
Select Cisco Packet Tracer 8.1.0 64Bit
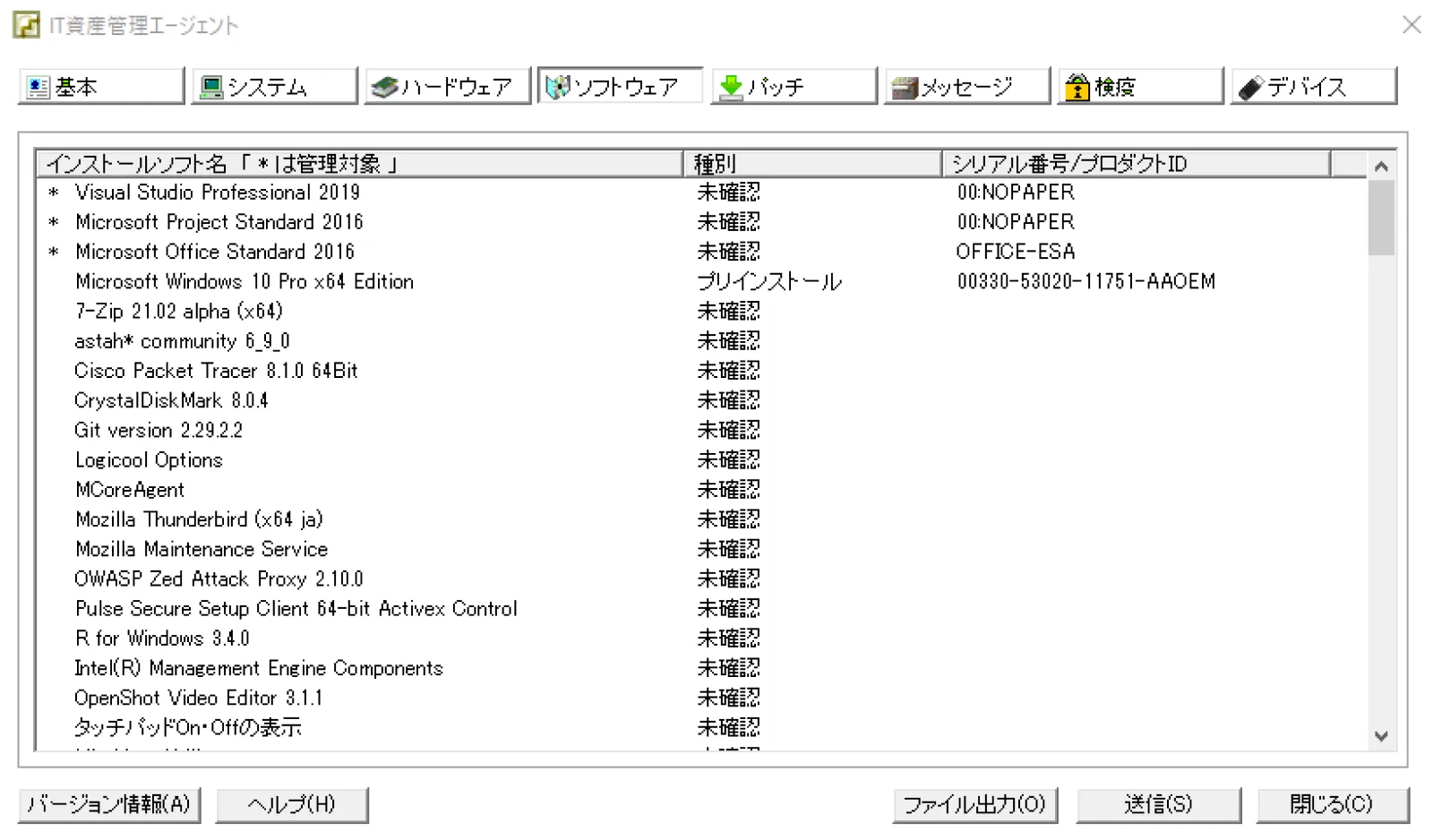tap(702, 371)
